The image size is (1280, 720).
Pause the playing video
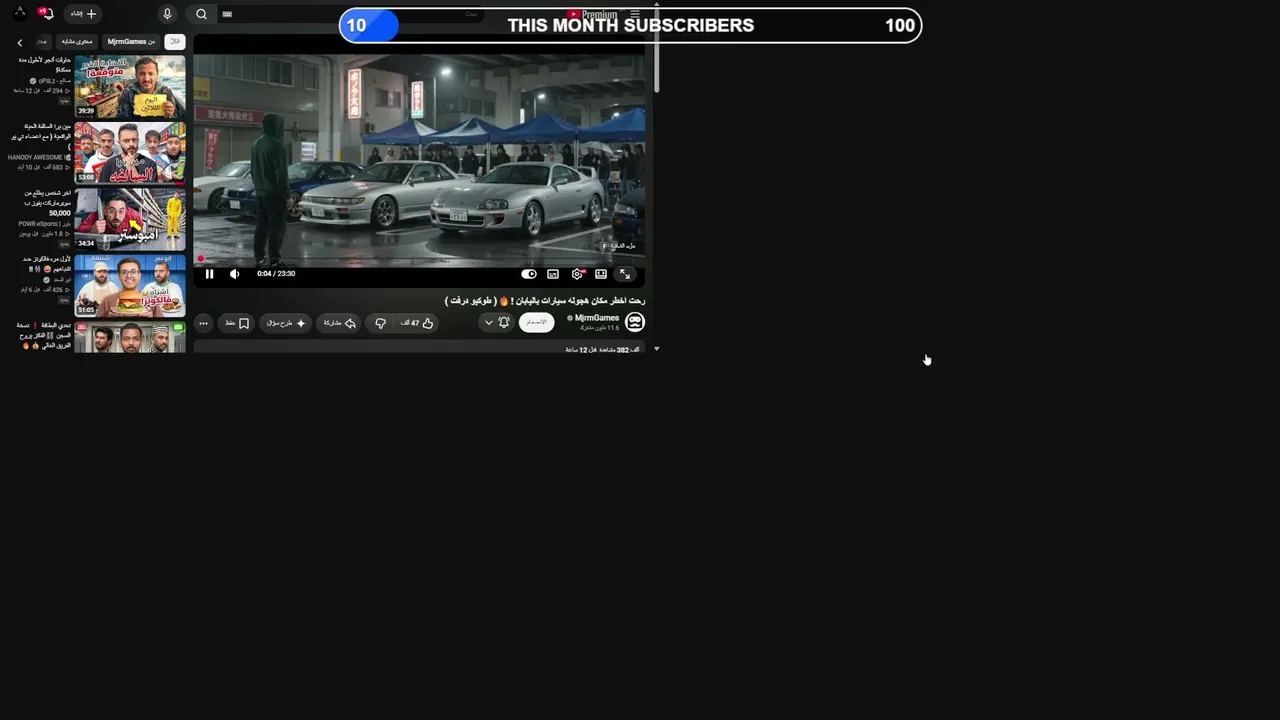(x=209, y=274)
